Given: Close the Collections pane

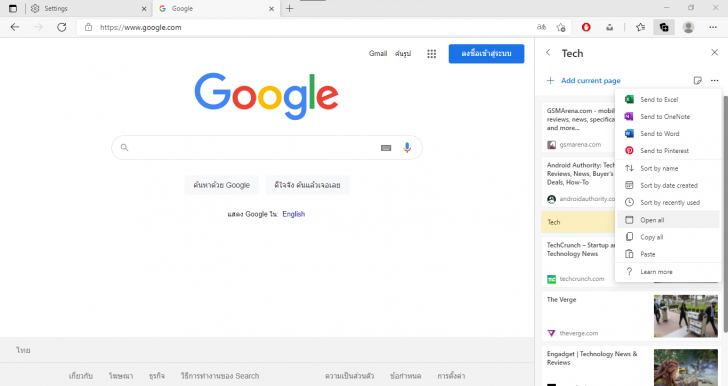Looking at the screenshot, I should pyautogui.click(x=715, y=52).
